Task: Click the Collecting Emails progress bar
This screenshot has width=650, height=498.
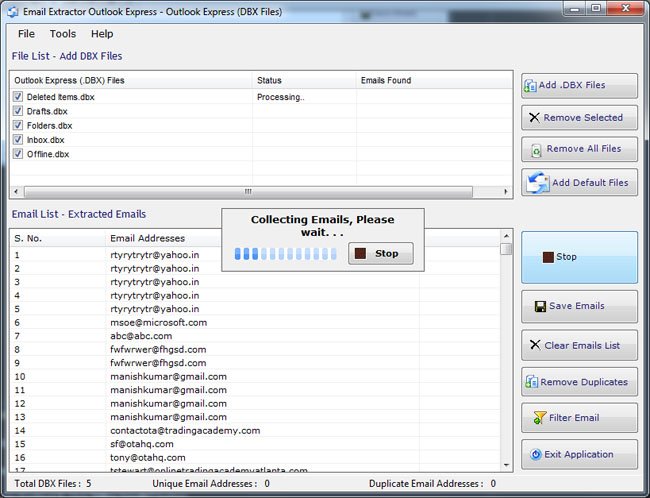Action: click(286, 253)
